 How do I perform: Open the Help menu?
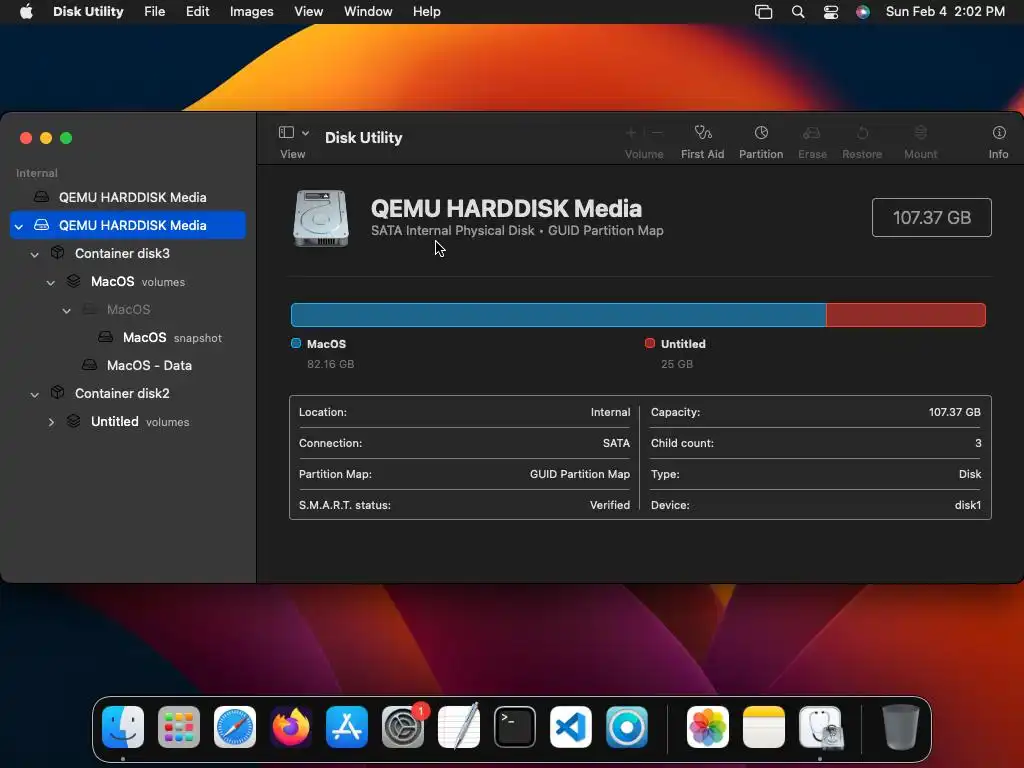pos(426,12)
